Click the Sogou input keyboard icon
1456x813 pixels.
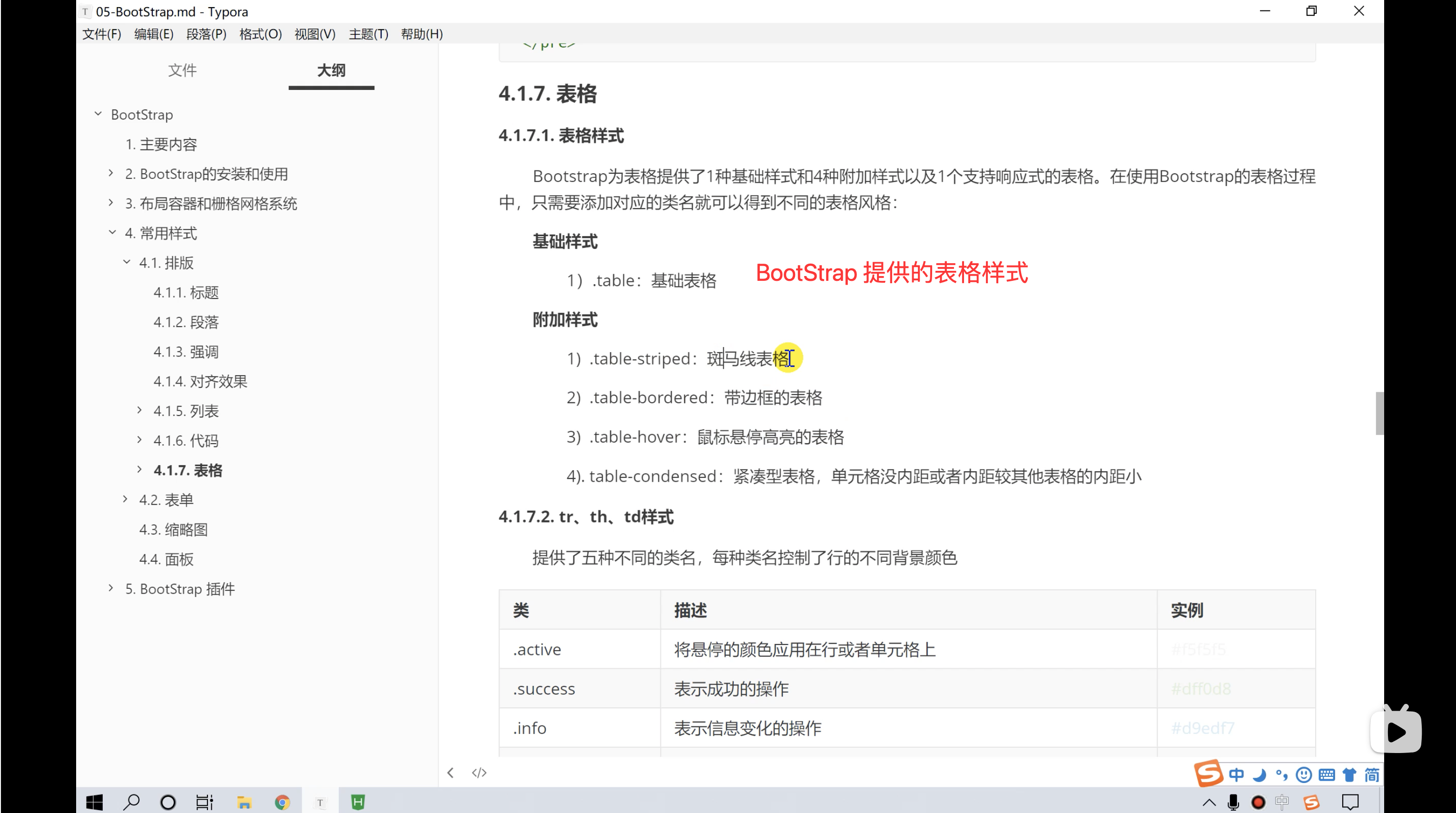tap(1326, 774)
